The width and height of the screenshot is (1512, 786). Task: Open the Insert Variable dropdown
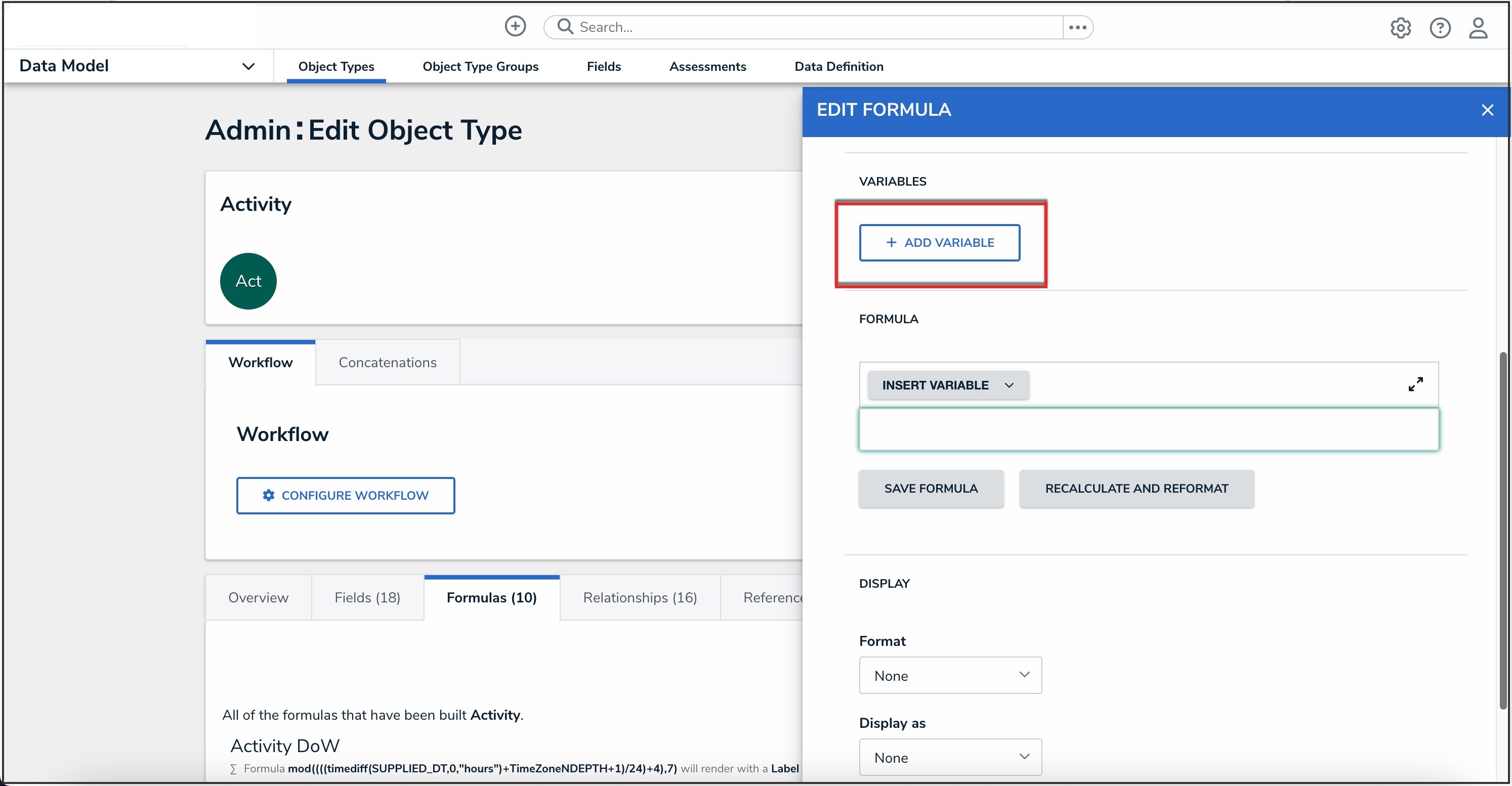(x=948, y=385)
